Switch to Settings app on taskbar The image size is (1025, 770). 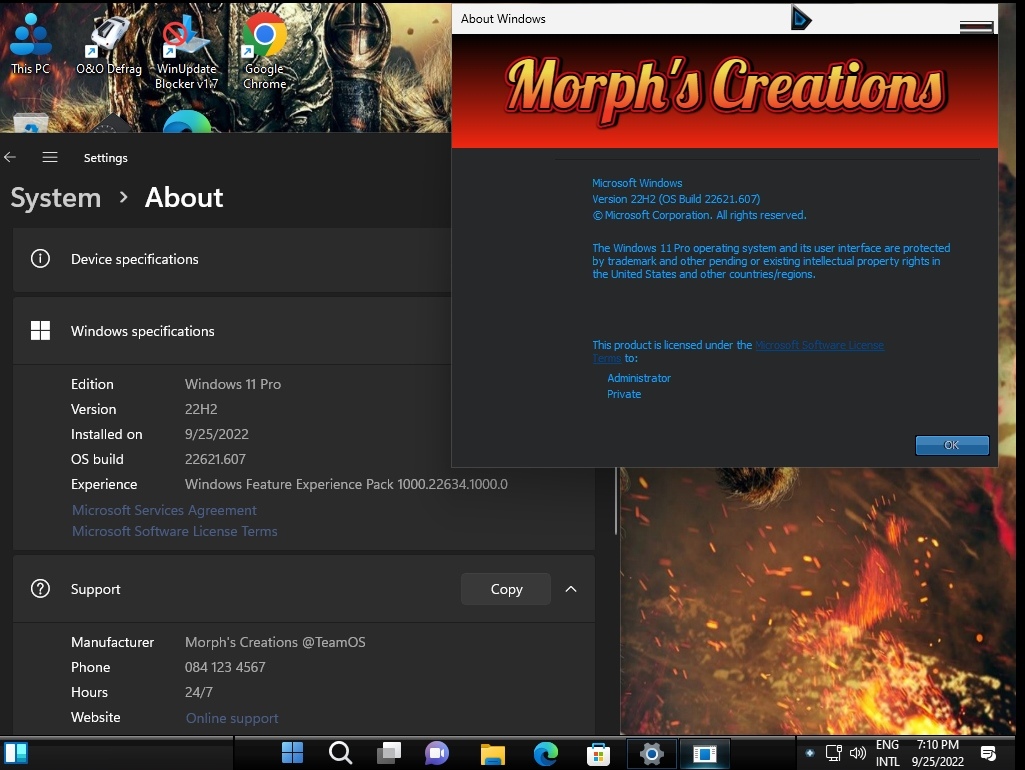[x=651, y=754]
